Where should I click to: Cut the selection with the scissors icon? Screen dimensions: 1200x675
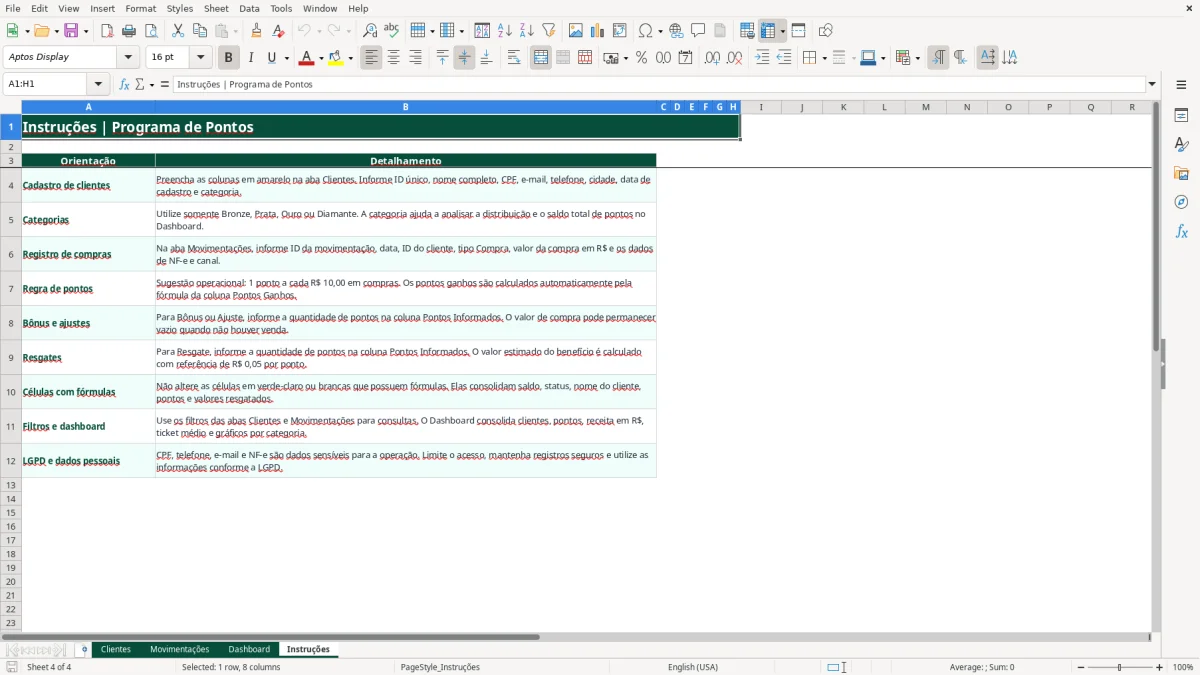click(x=178, y=31)
